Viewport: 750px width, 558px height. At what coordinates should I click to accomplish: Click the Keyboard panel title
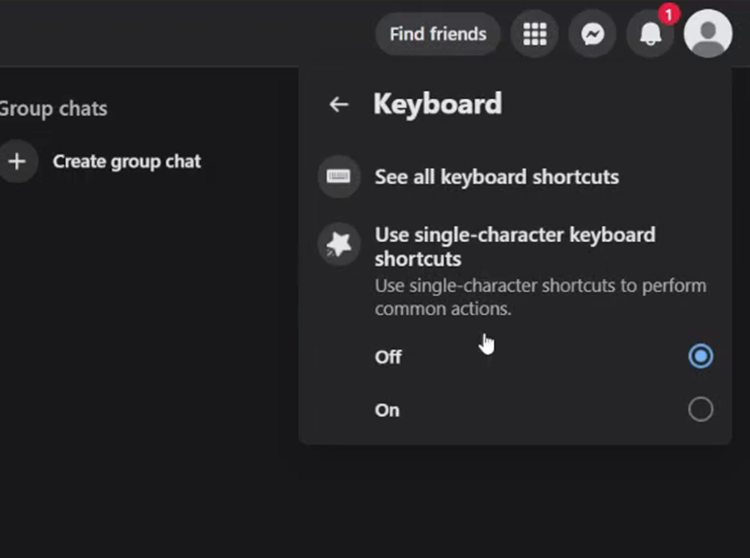[x=438, y=104]
